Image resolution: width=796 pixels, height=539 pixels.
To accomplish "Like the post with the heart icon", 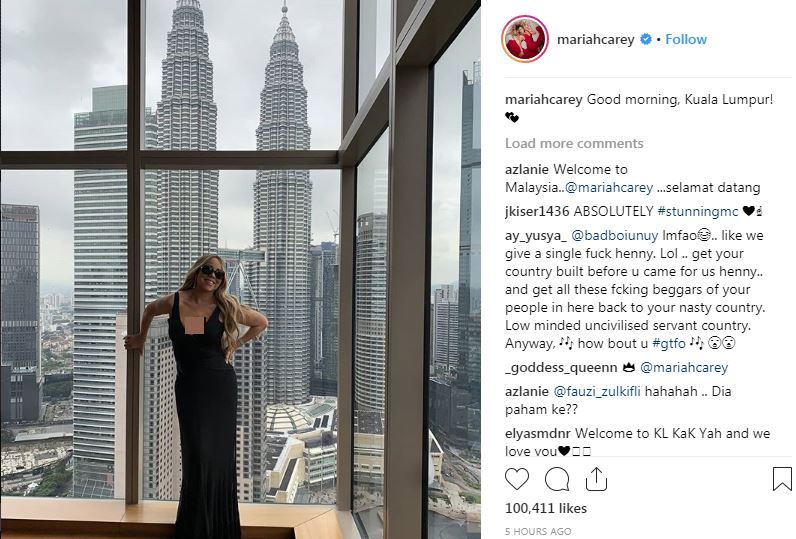I will pos(517,479).
